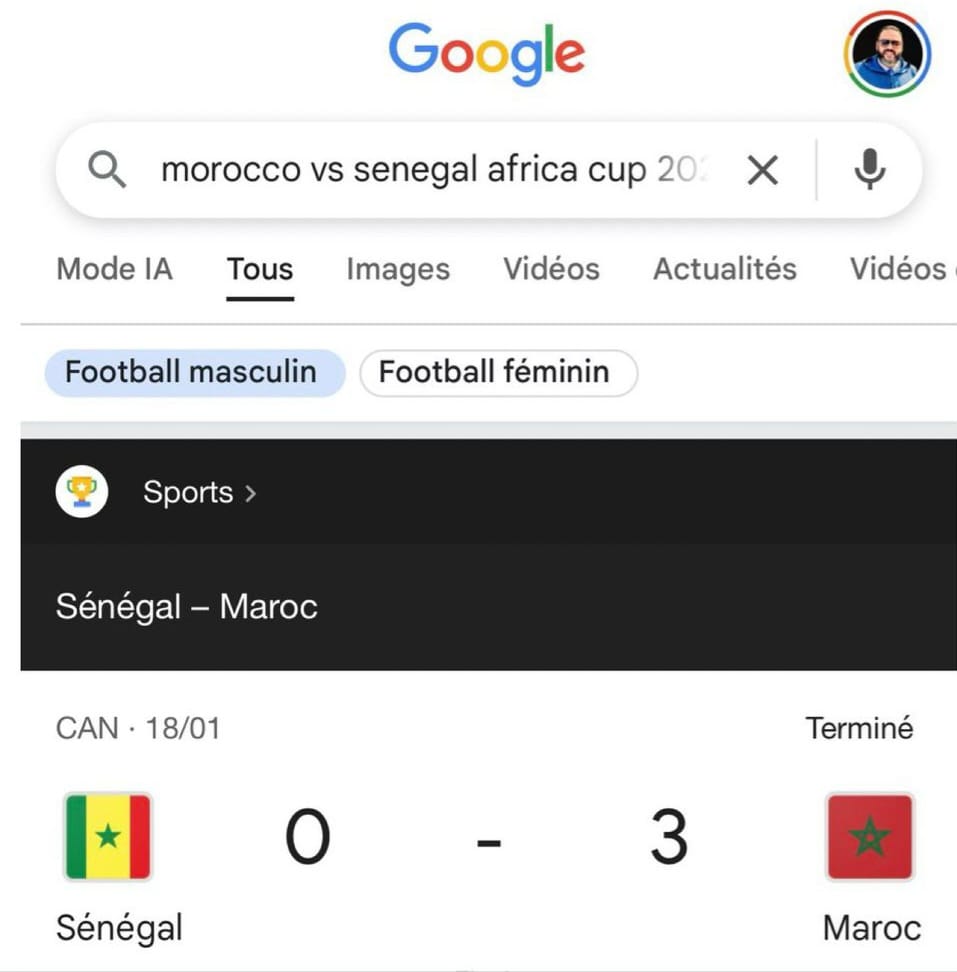957x972 pixels.
Task: Switch to Actualités tab
Action: pyautogui.click(x=725, y=269)
